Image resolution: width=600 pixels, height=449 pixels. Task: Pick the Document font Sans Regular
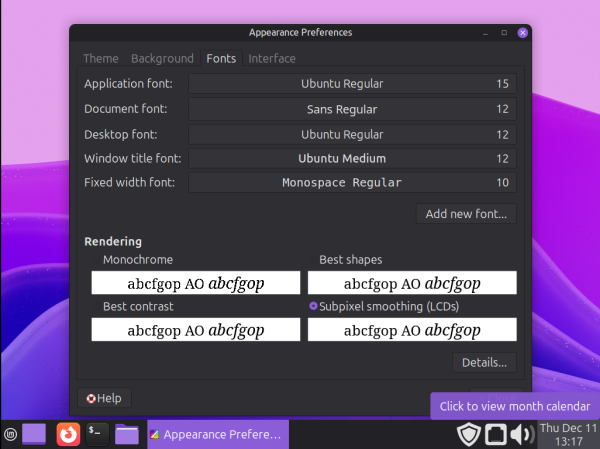[352, 109]
